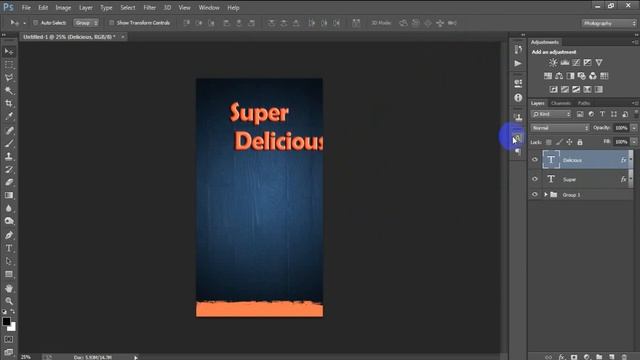
Task: Open the Normal blend mode dropdown
Action: (x=560, y=128)
